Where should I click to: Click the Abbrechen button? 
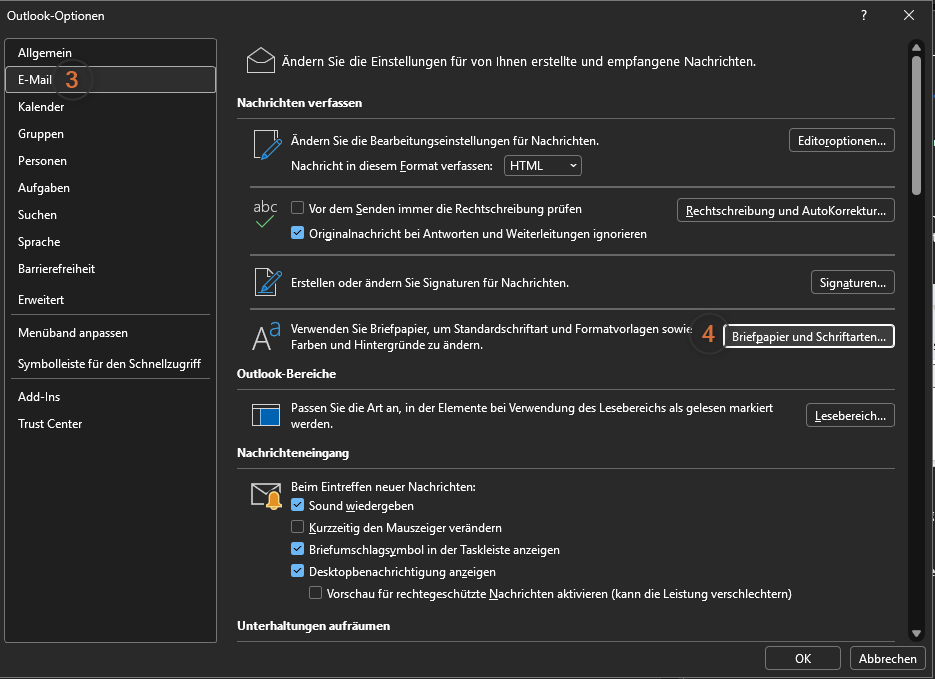pyautogui.click(x=887, y=658)
